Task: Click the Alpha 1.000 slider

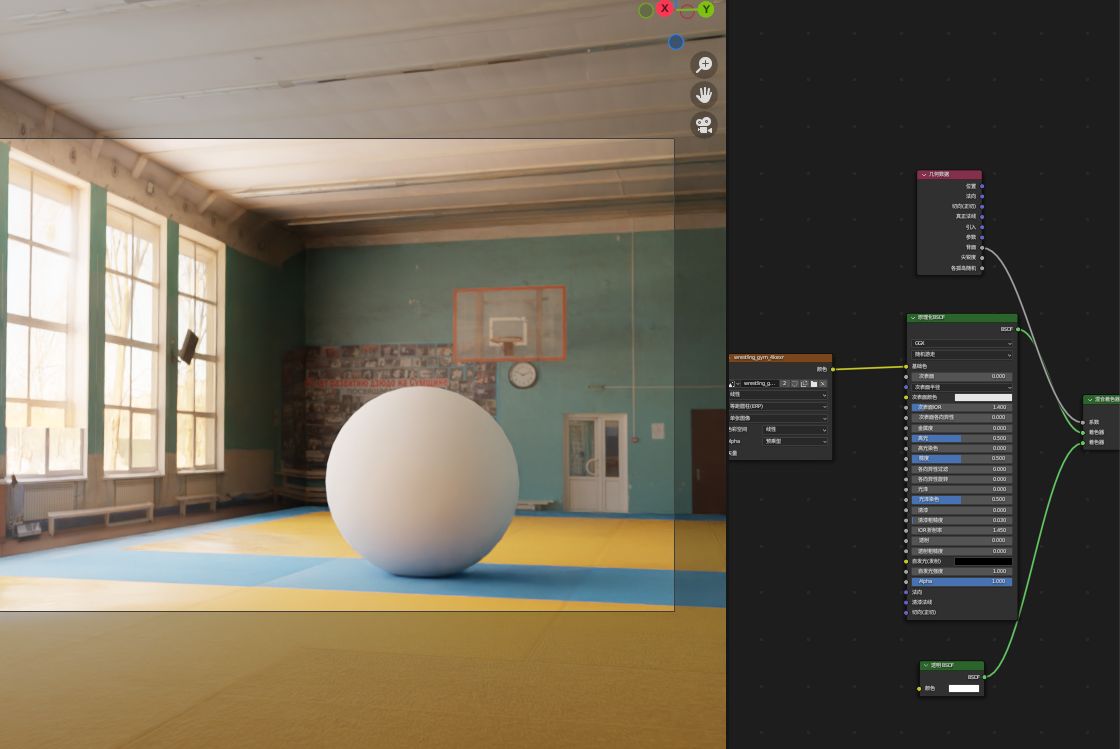Action: point(962,581)
